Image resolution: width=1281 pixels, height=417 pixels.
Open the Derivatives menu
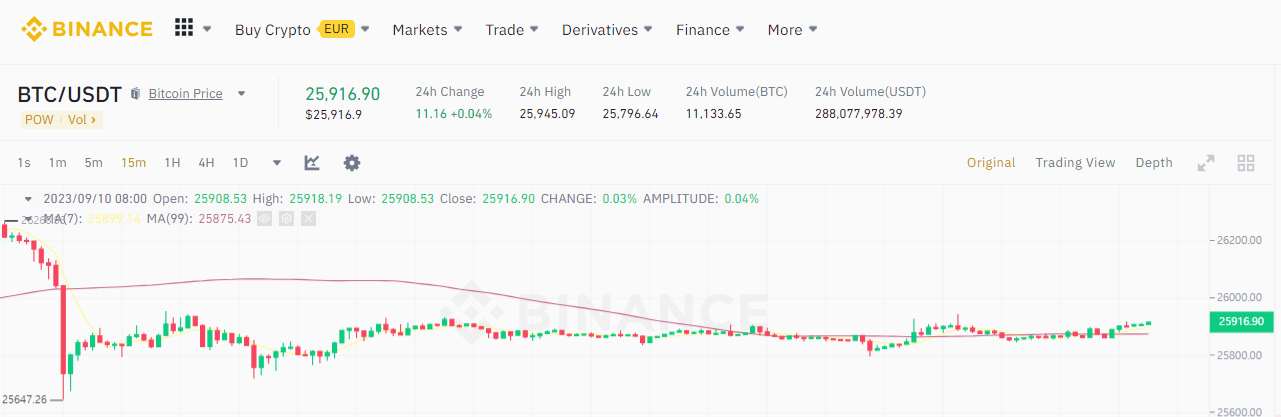click(x=607, y=30)
